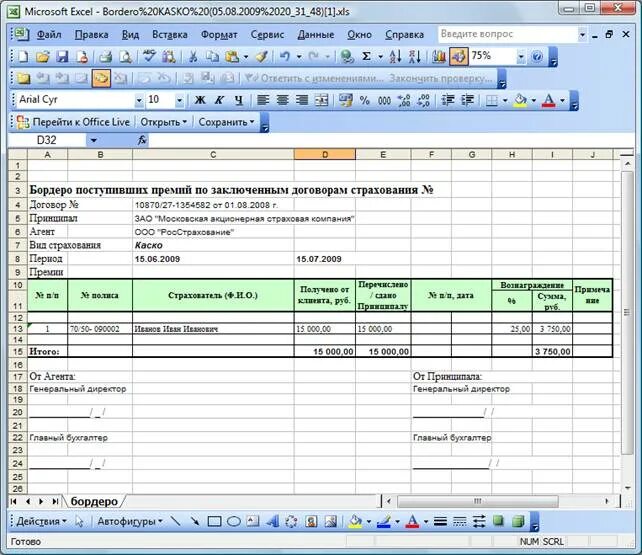Viewport: 642px width, 555px height.
Task: Click the fill color paint bucket in the Formatting toolbar
Action: [520, 100]
